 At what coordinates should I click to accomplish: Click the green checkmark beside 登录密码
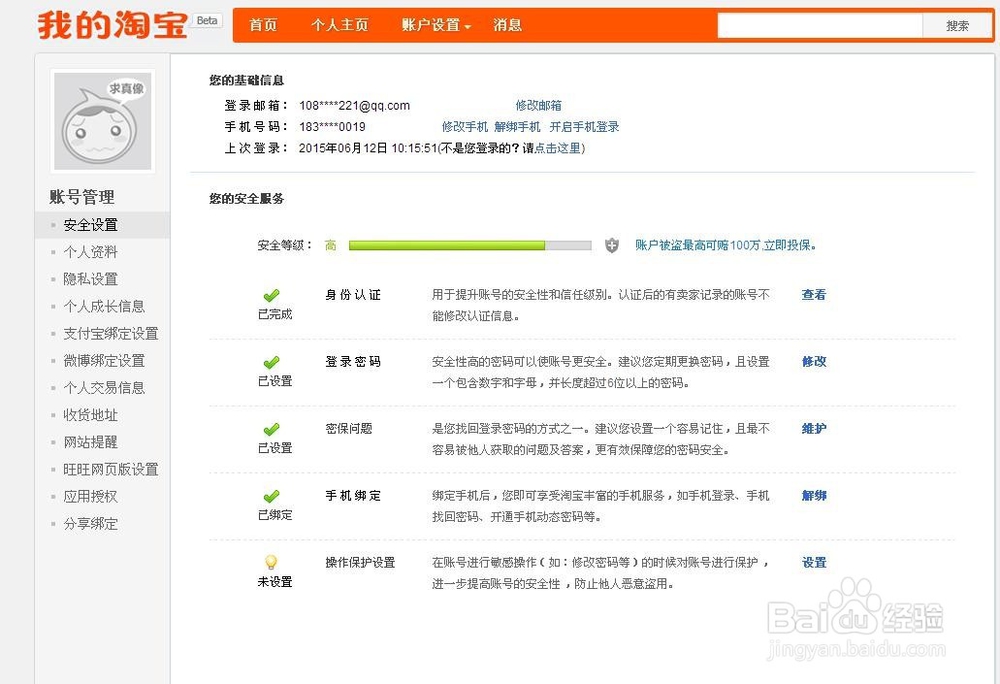[270, 365]
